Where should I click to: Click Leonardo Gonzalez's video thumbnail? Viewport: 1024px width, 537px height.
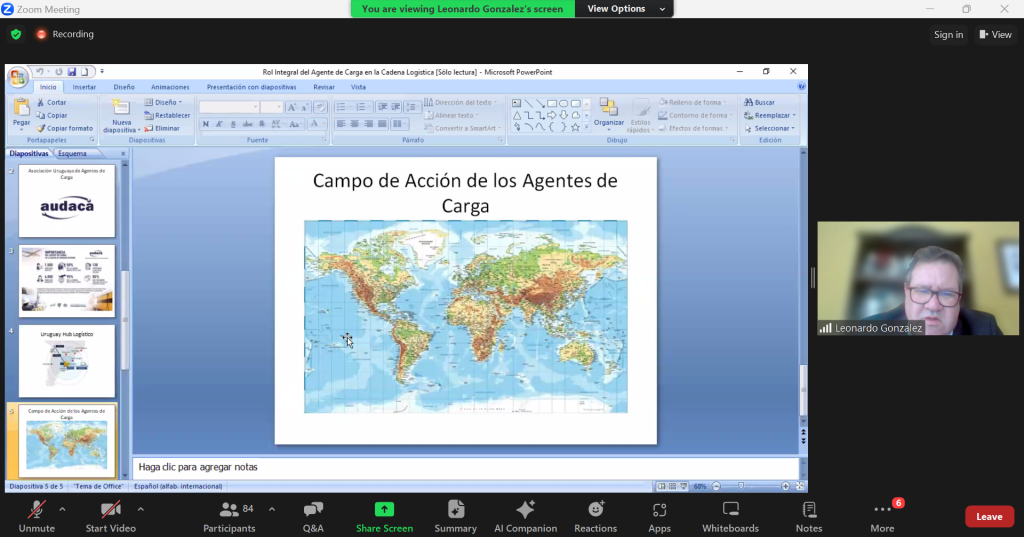[x=917, y=278]
